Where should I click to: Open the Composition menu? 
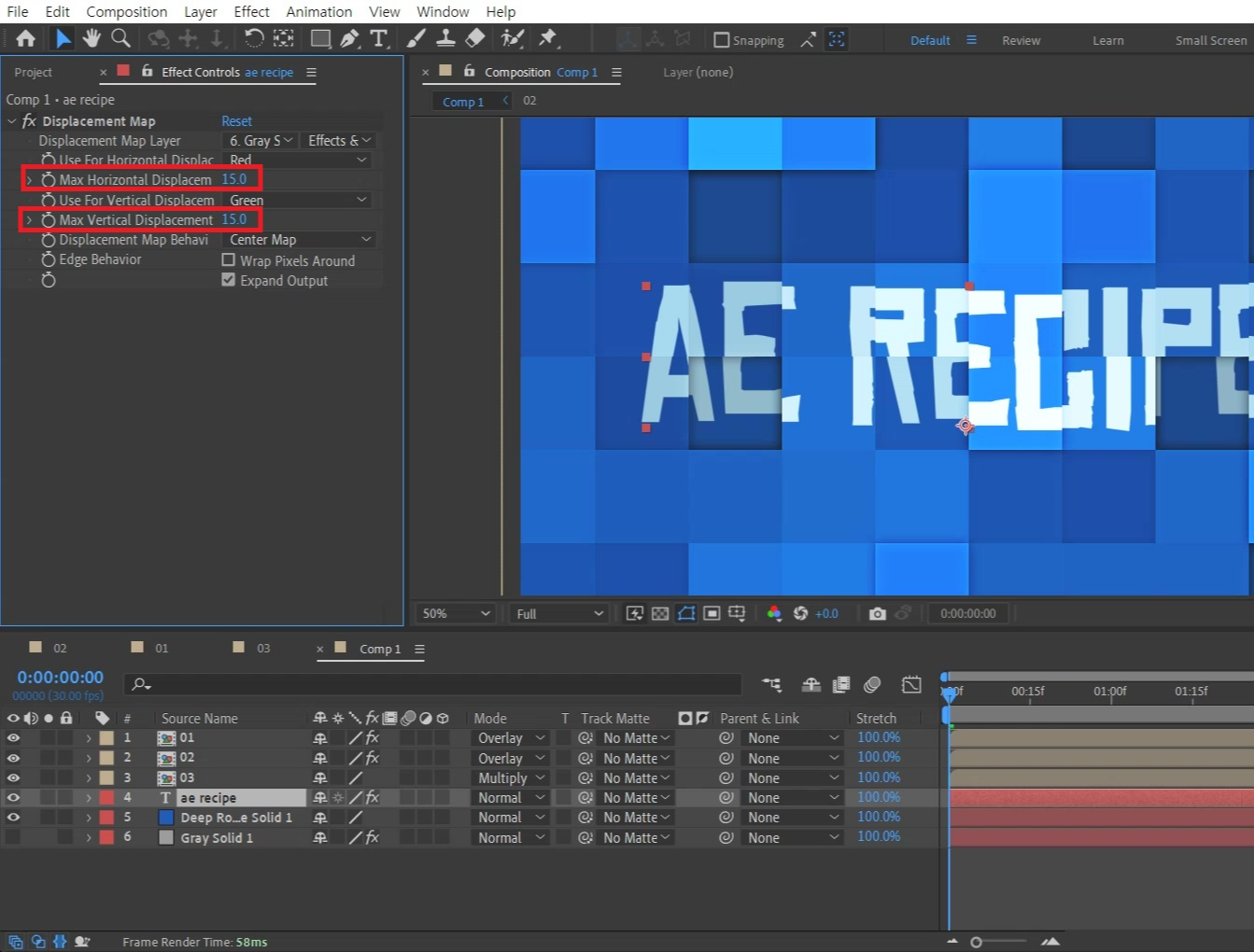[x=127, y=11]
